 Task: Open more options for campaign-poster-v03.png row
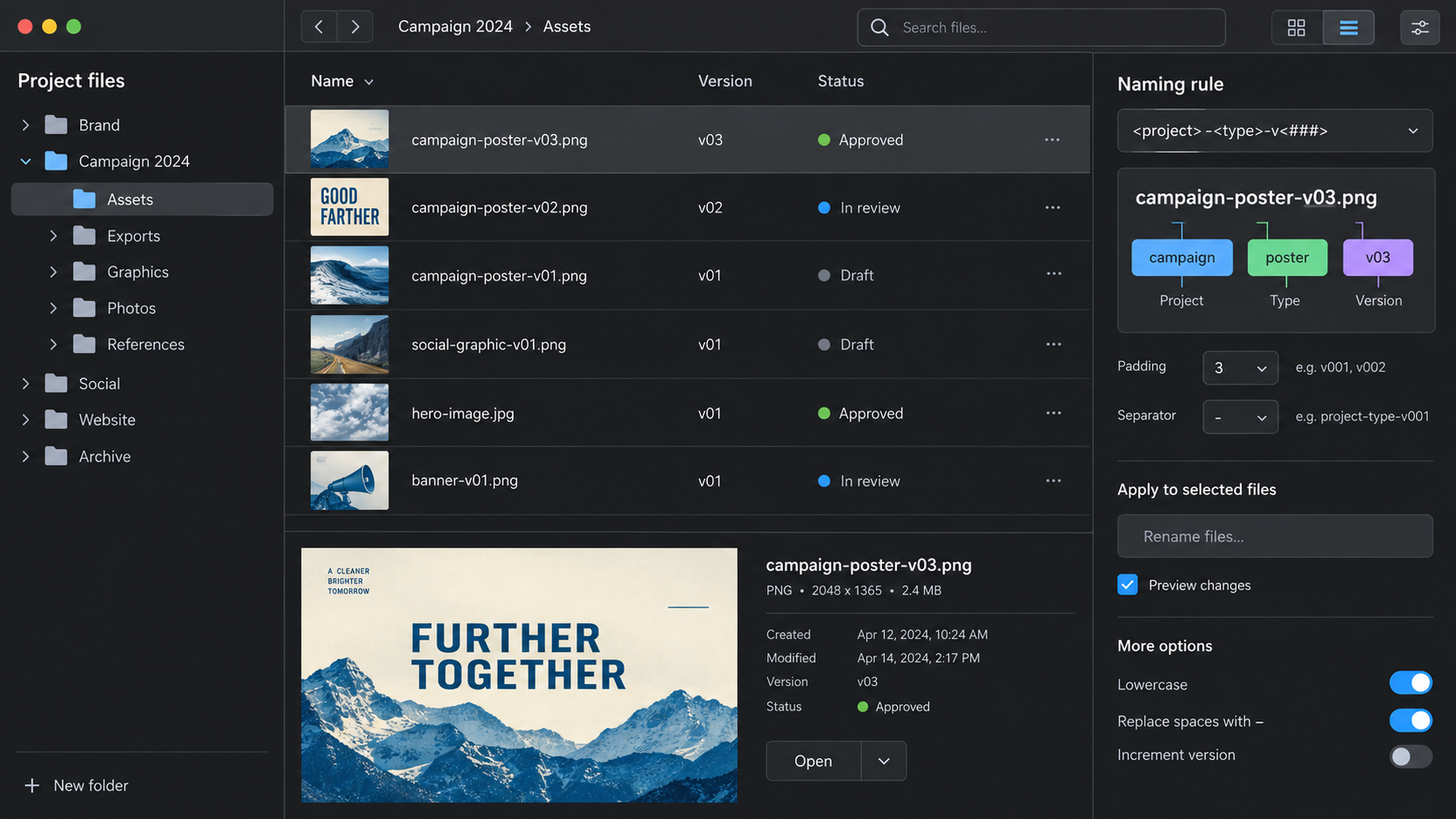(1052, 140)
